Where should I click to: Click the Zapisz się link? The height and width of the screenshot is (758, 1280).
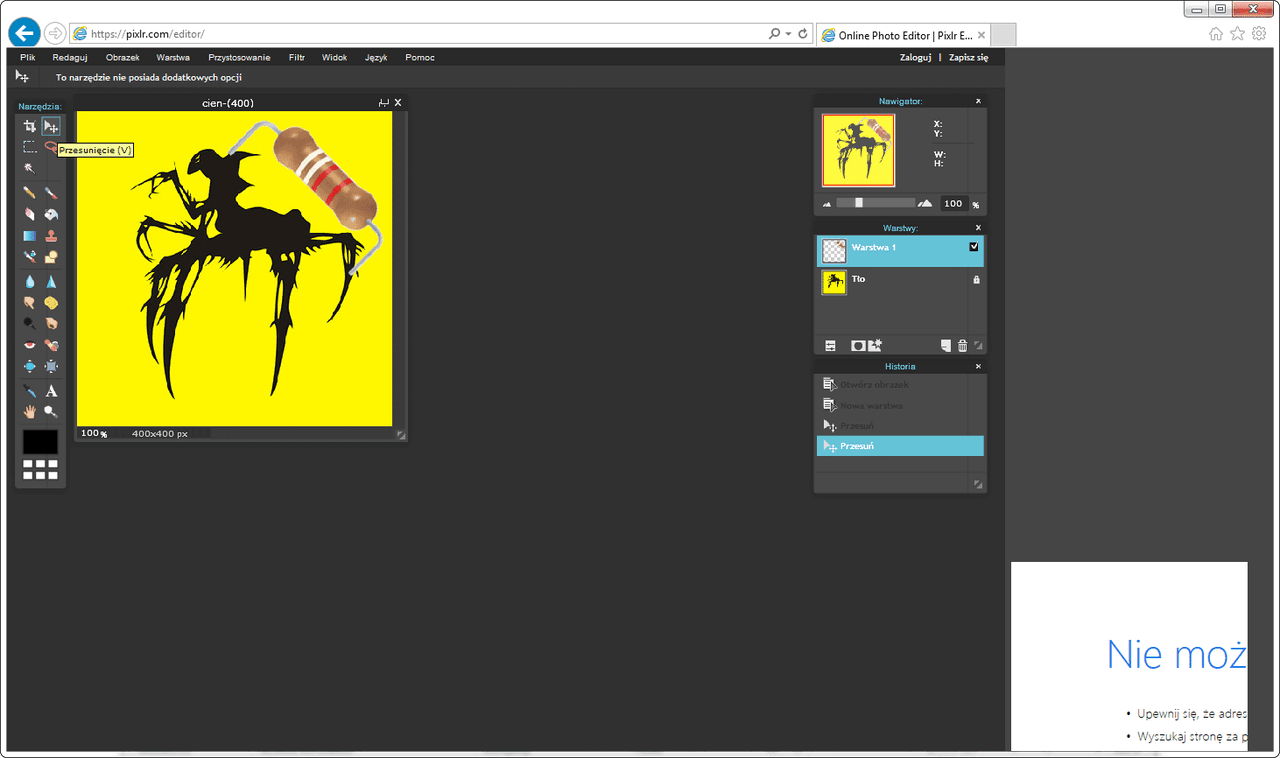coord(968,57)
